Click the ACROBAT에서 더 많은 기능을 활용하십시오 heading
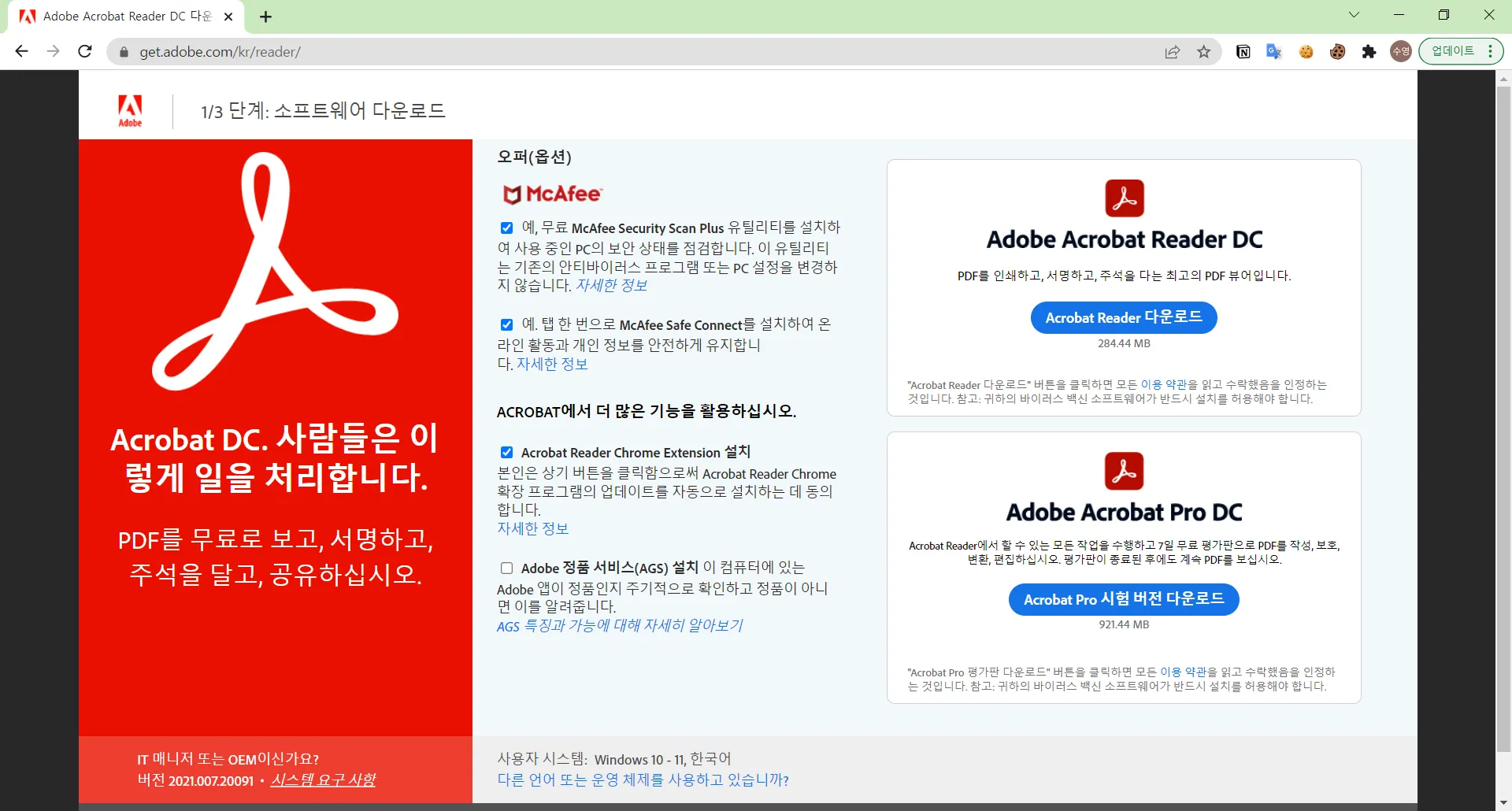1512x811 pixels. (x=647, y=411)
